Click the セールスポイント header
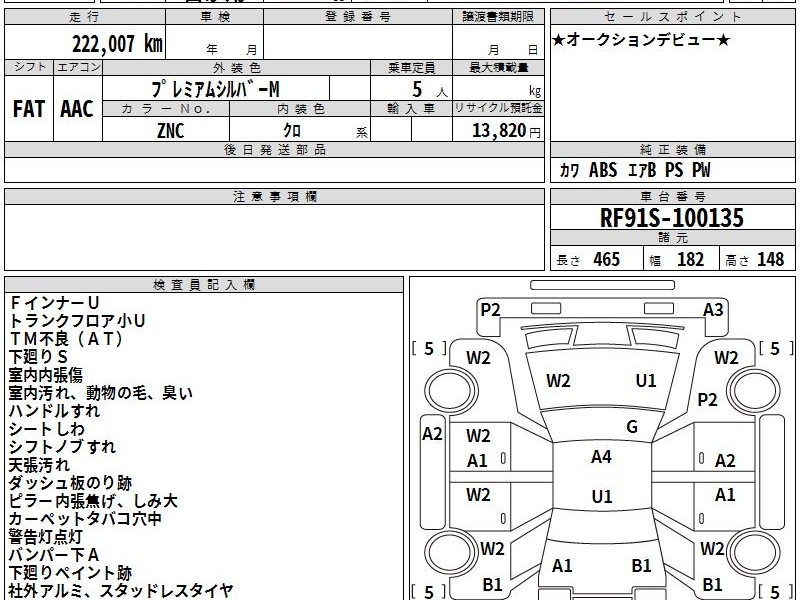 (672, 16)
